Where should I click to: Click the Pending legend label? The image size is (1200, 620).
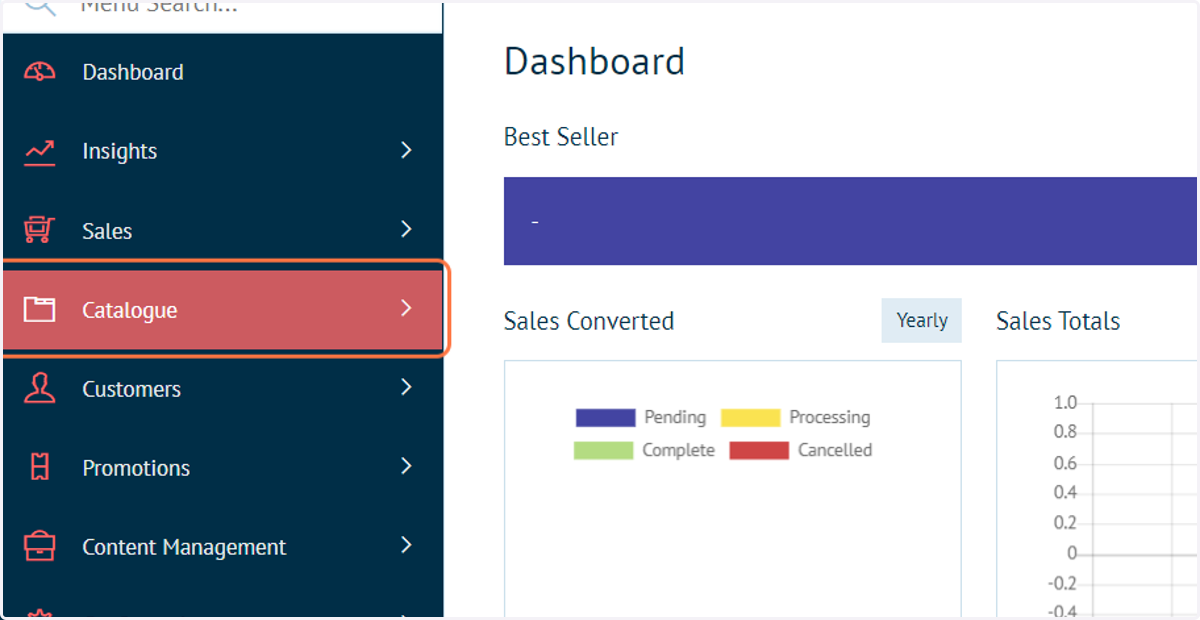point(675,417)
